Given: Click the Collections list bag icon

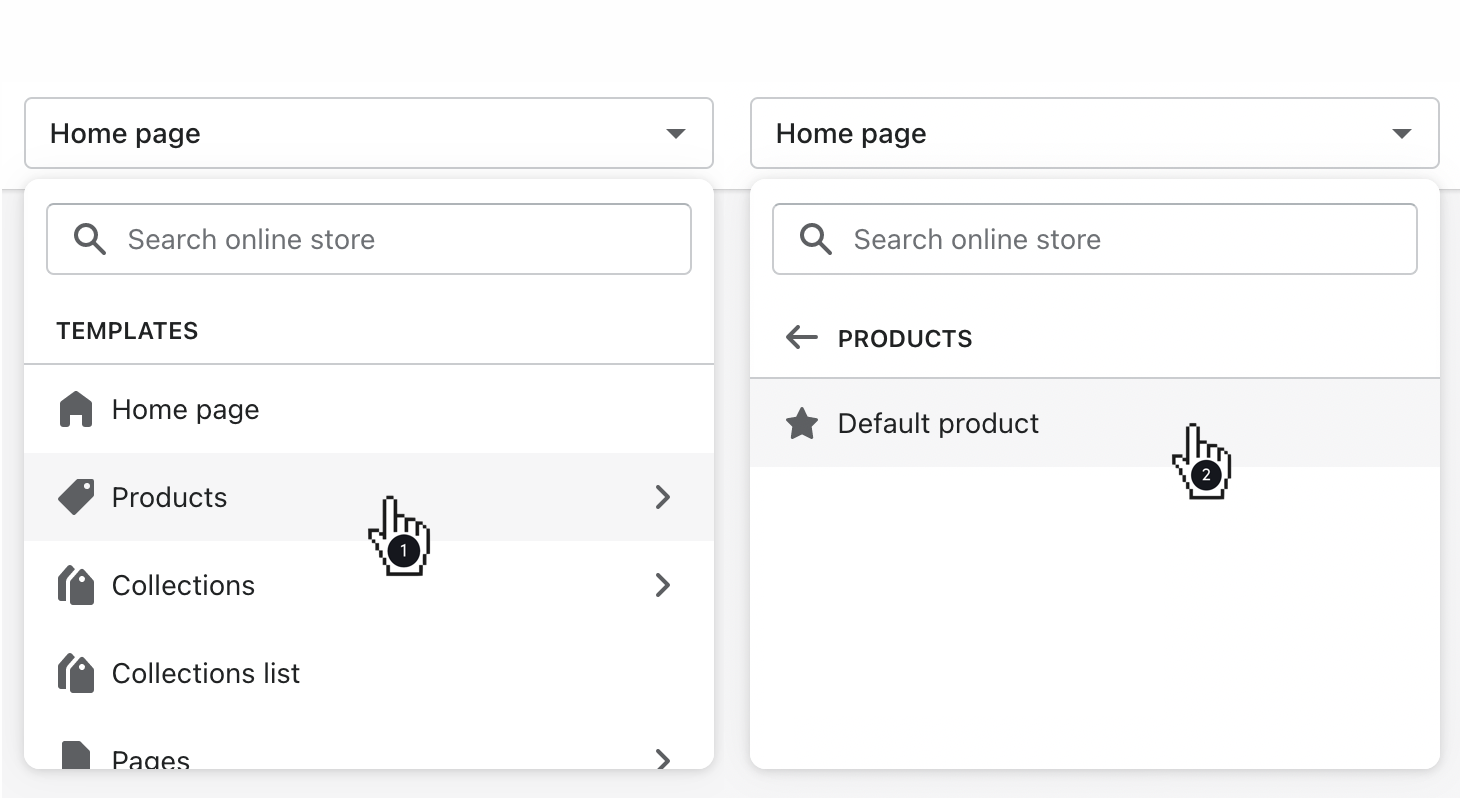Looking at the screenshot, I should pos(76,672).
